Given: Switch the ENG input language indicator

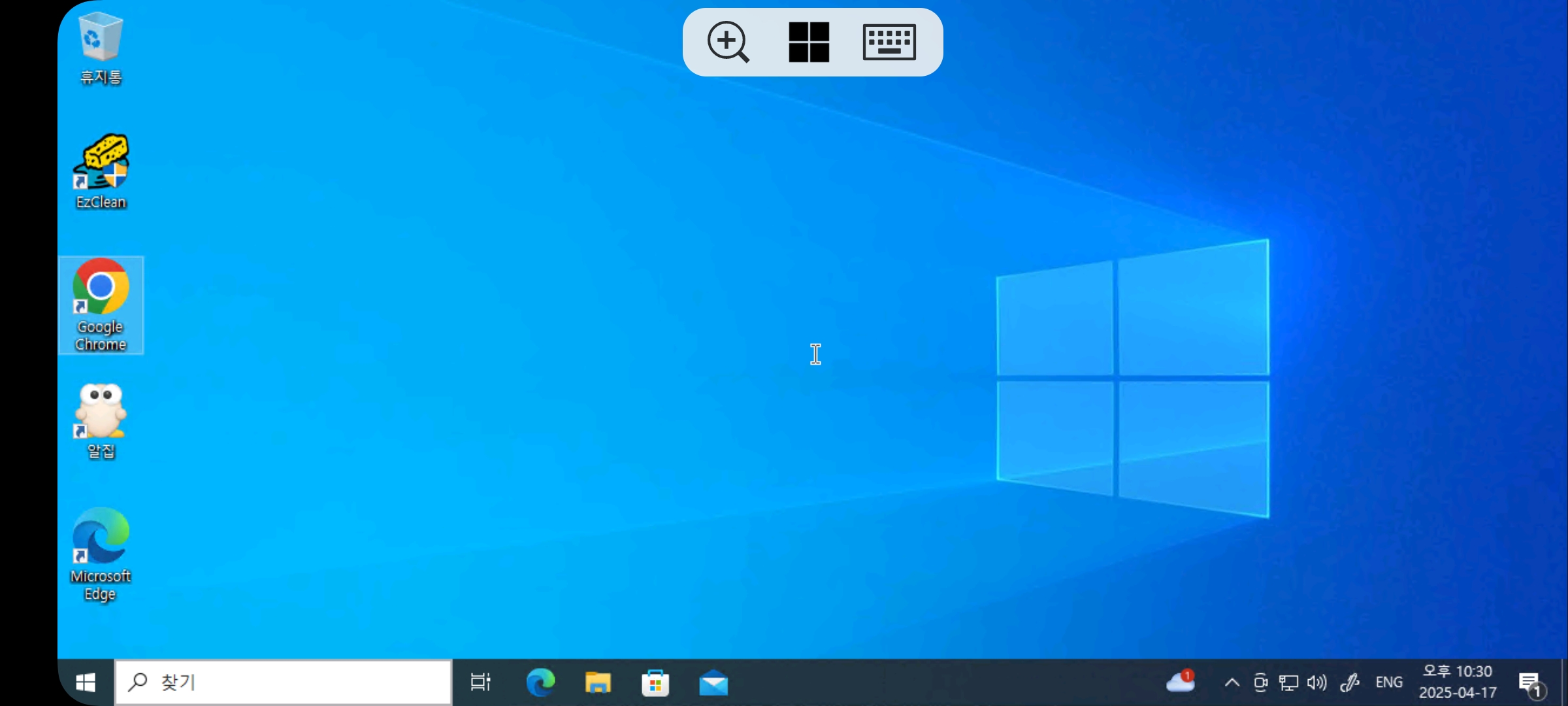Looking at the screenshot, I should [1389, 682].
